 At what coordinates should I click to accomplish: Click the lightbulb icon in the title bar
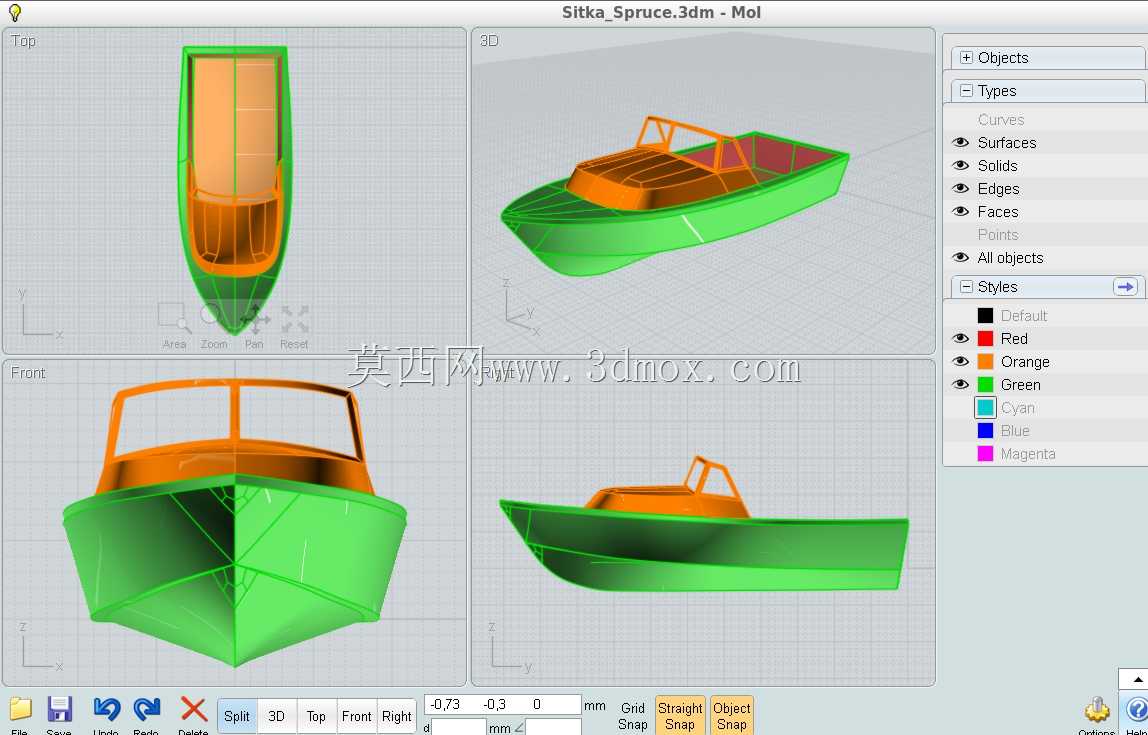click(x=14, y=12)
